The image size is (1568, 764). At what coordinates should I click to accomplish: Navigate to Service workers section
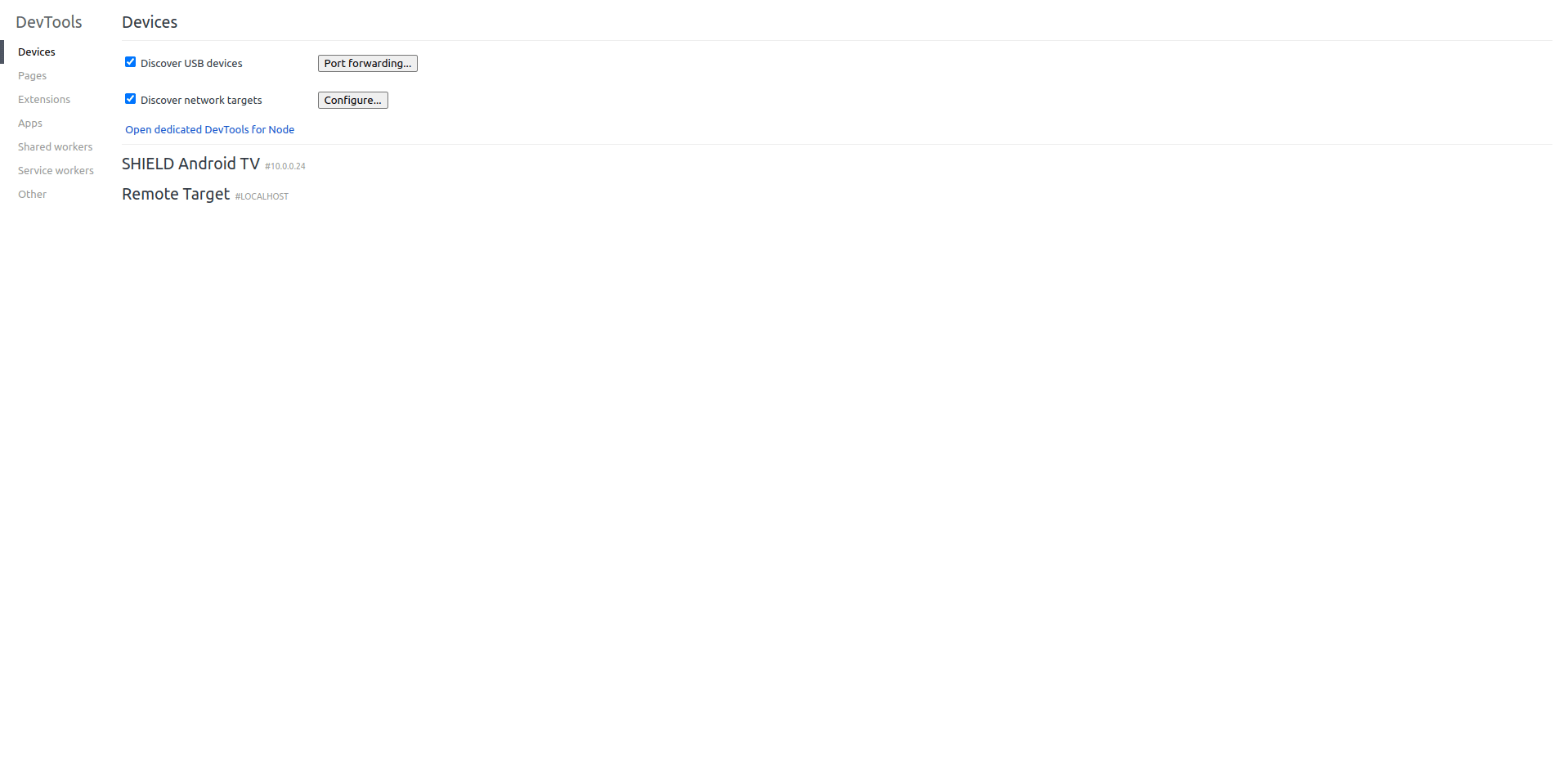[x=56, y=170]
